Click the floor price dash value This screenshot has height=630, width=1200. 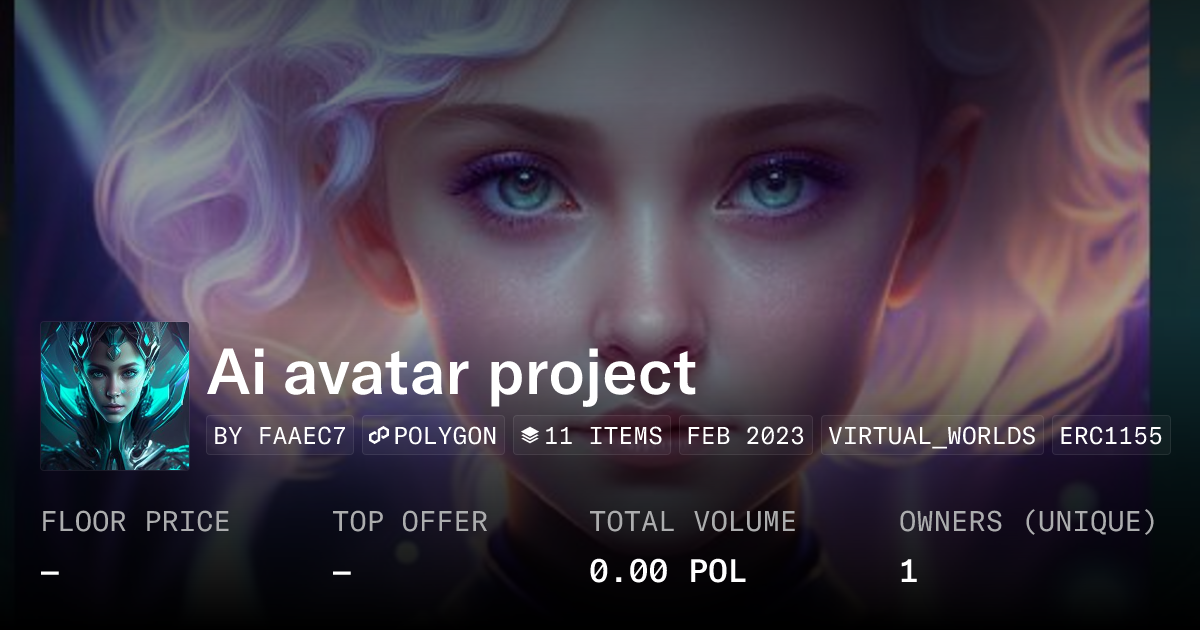pyautogui.click(x=50, y=572)
